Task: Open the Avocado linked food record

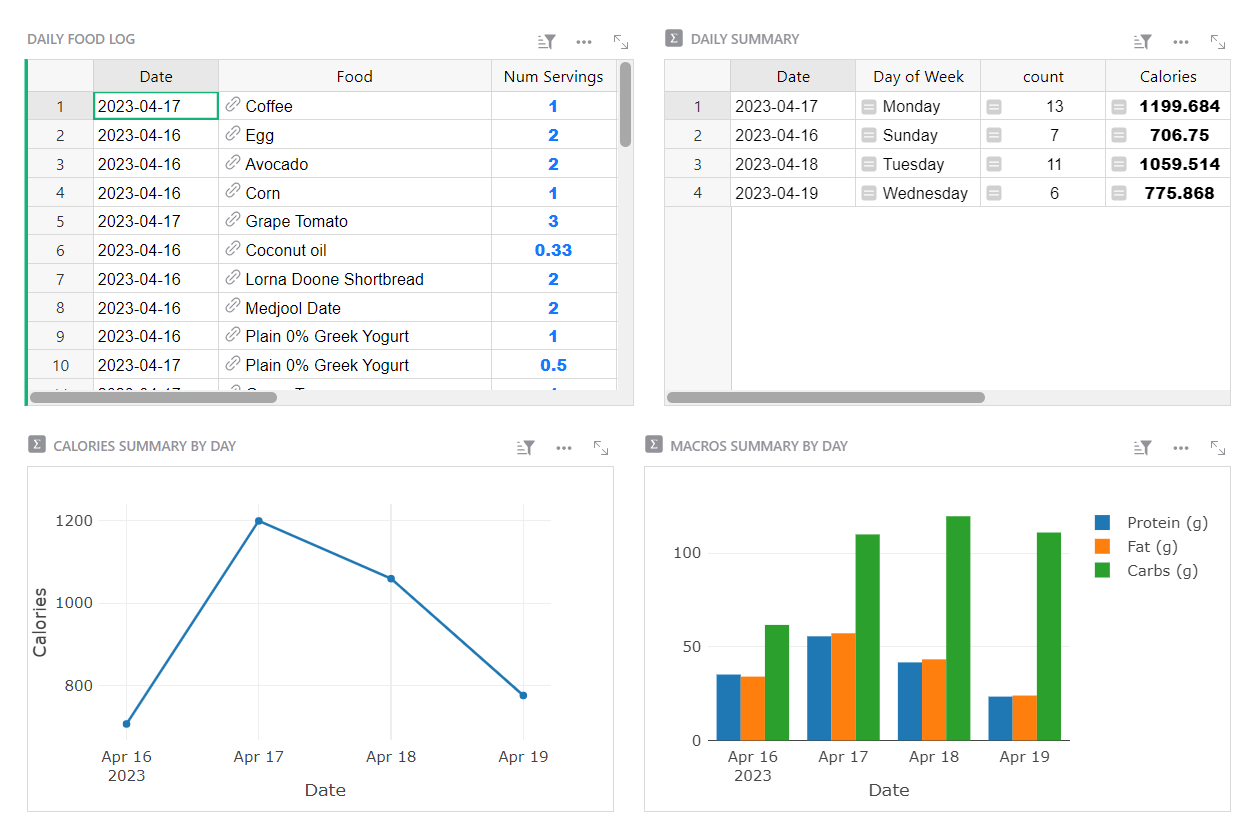Action: click(278, 163)
